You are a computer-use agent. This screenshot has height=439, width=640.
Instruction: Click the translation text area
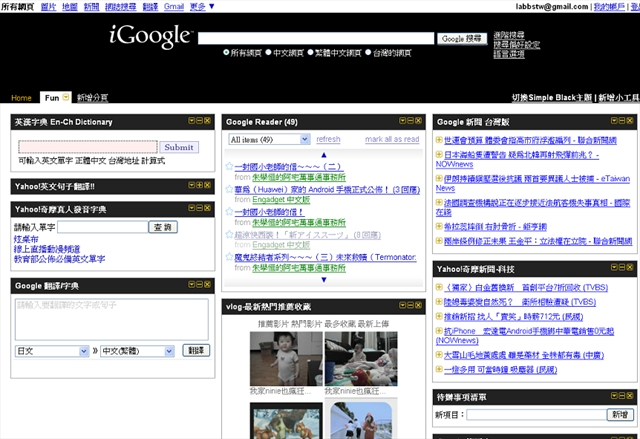(111, 319)
